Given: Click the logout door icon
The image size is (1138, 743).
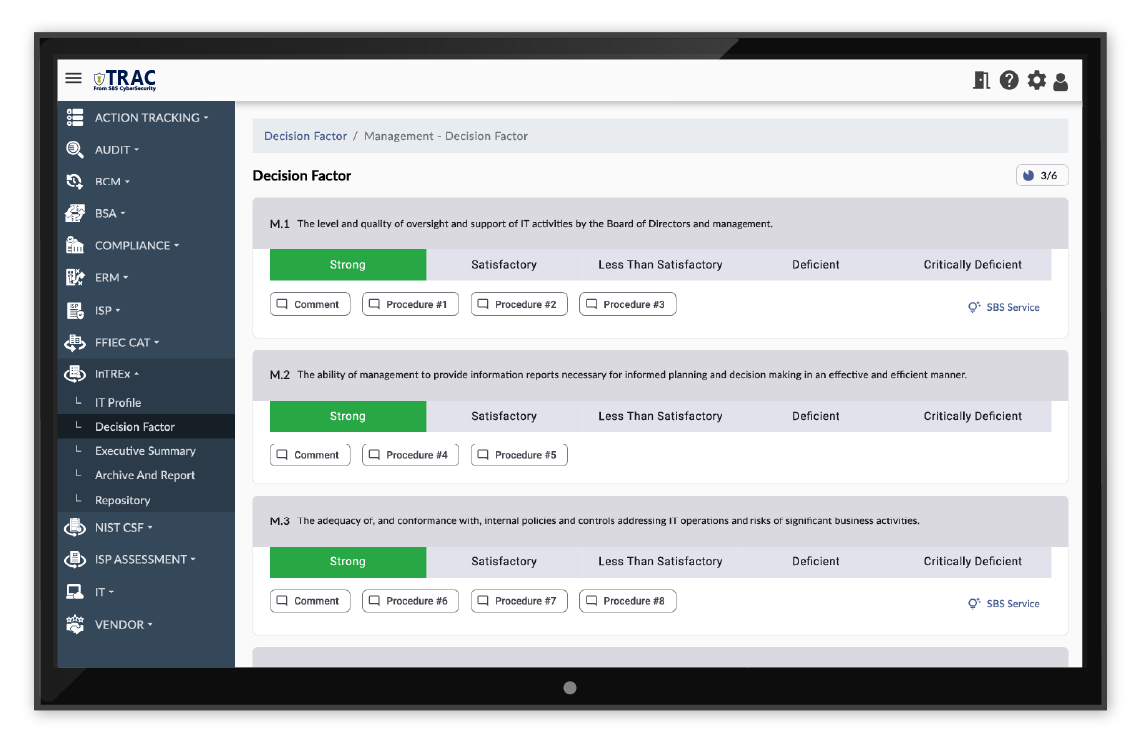Looking at the screenshot, I should (x=981, y=80).
